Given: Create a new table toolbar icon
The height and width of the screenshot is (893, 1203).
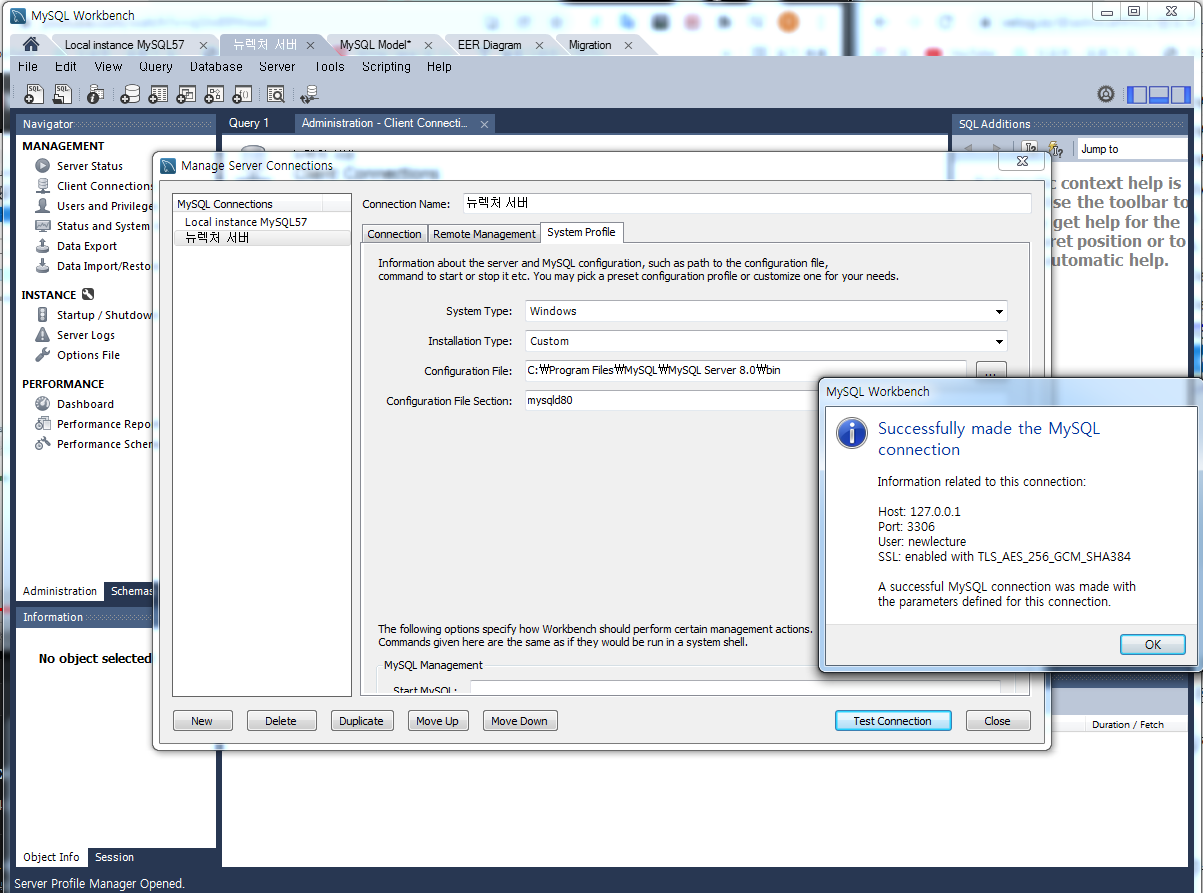Looking at the screenshot, I should coord(158,94).
